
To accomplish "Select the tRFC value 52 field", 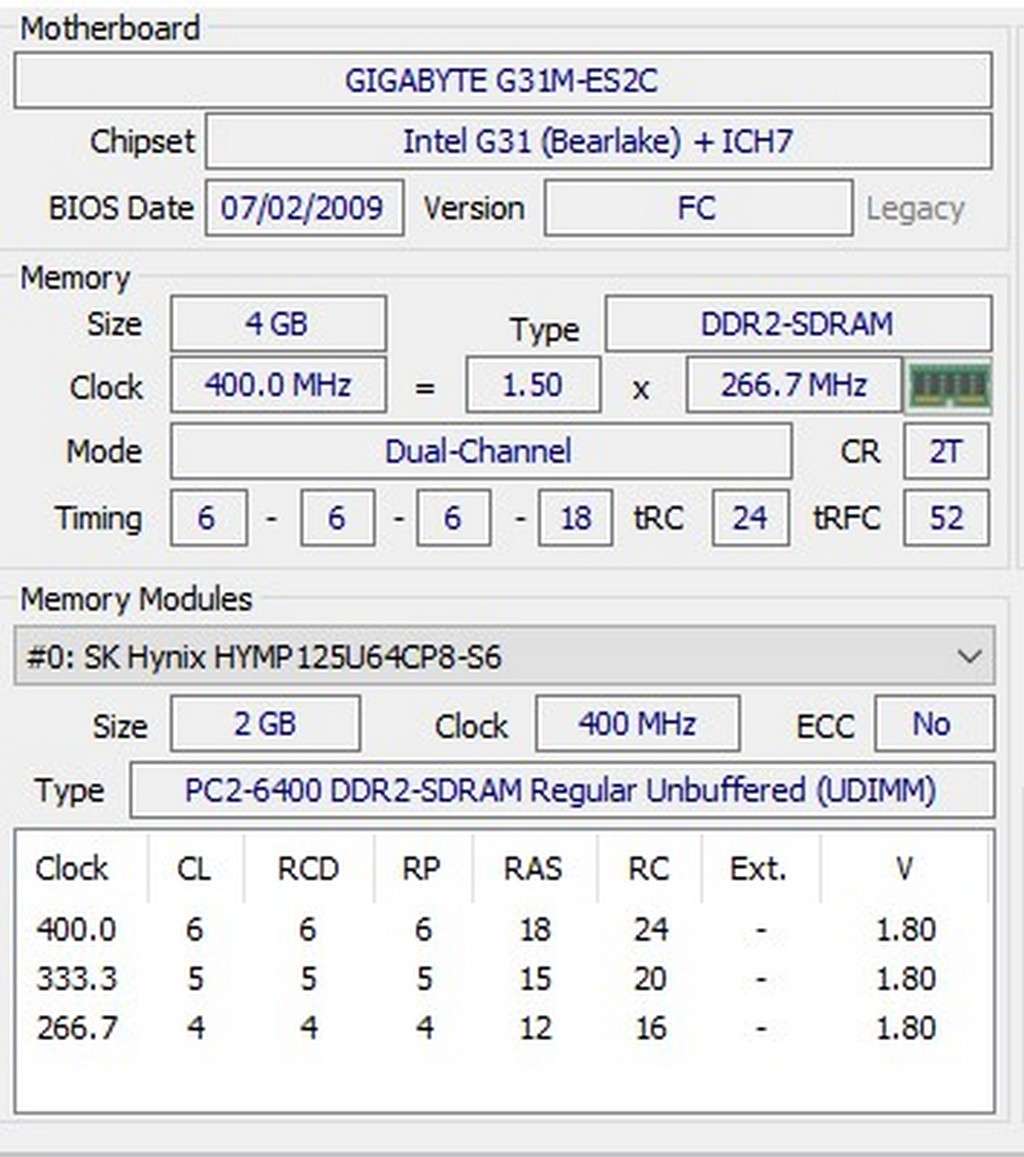I will pos(945,518).
